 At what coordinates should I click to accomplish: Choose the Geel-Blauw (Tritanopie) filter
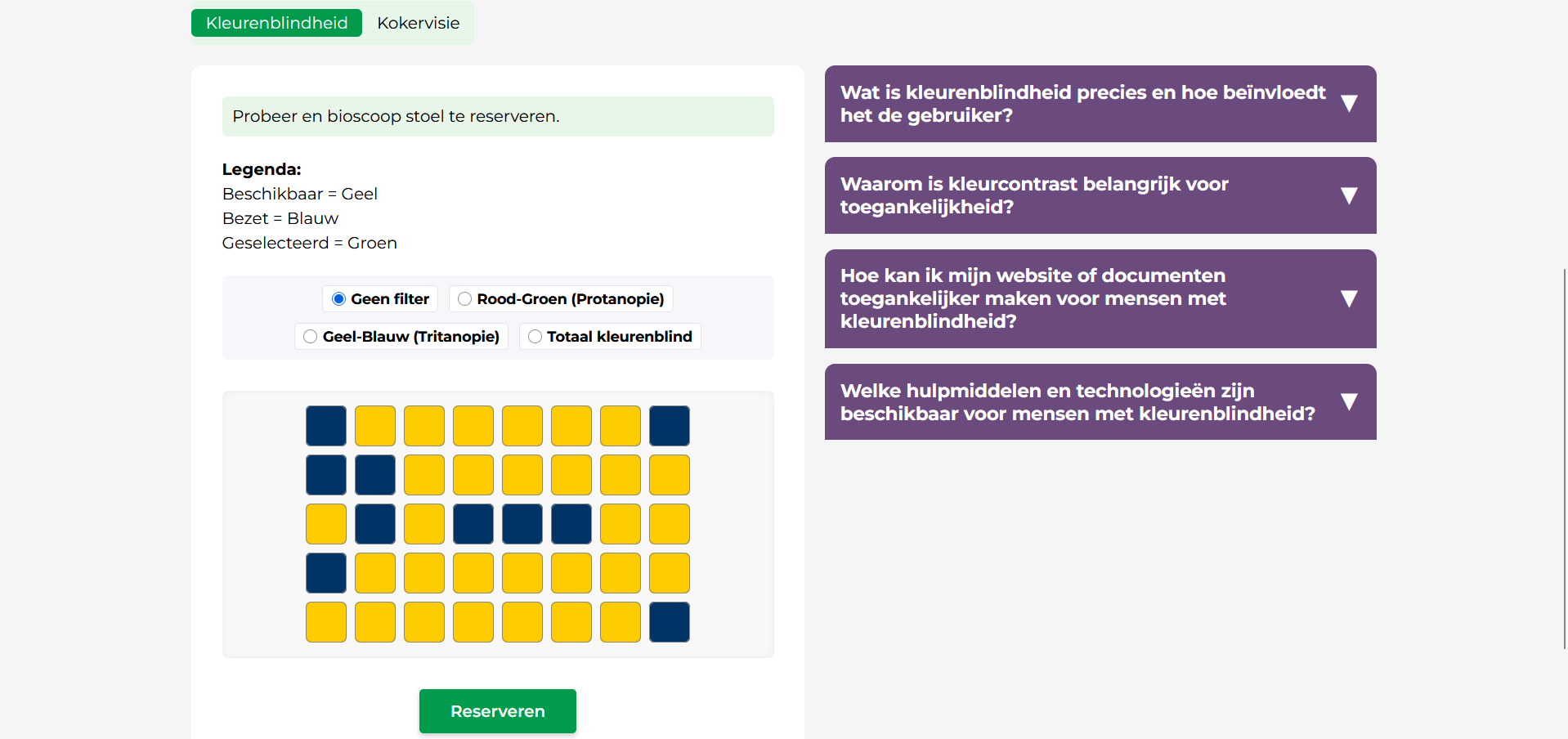click(x=311, y=337)
